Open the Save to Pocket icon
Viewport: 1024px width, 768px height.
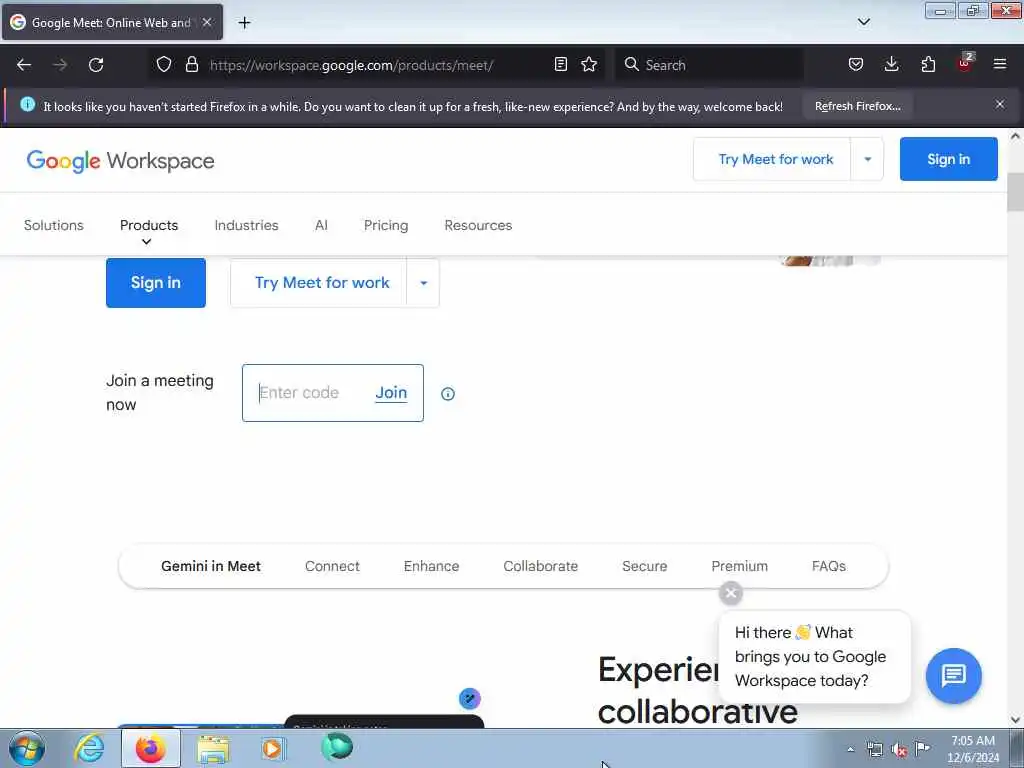(x=856, y=64)
